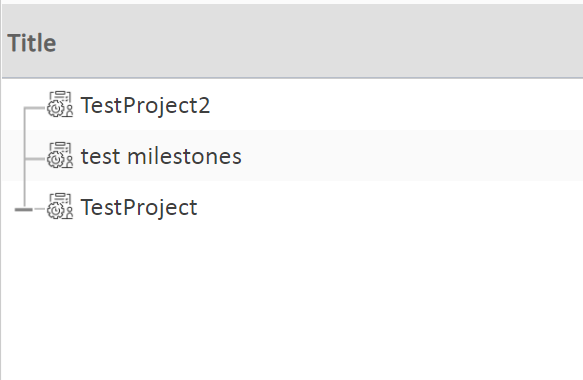Click the project icon beside TestProject
The height and width of the screenshot is (380, 583).
coord(60,206)
